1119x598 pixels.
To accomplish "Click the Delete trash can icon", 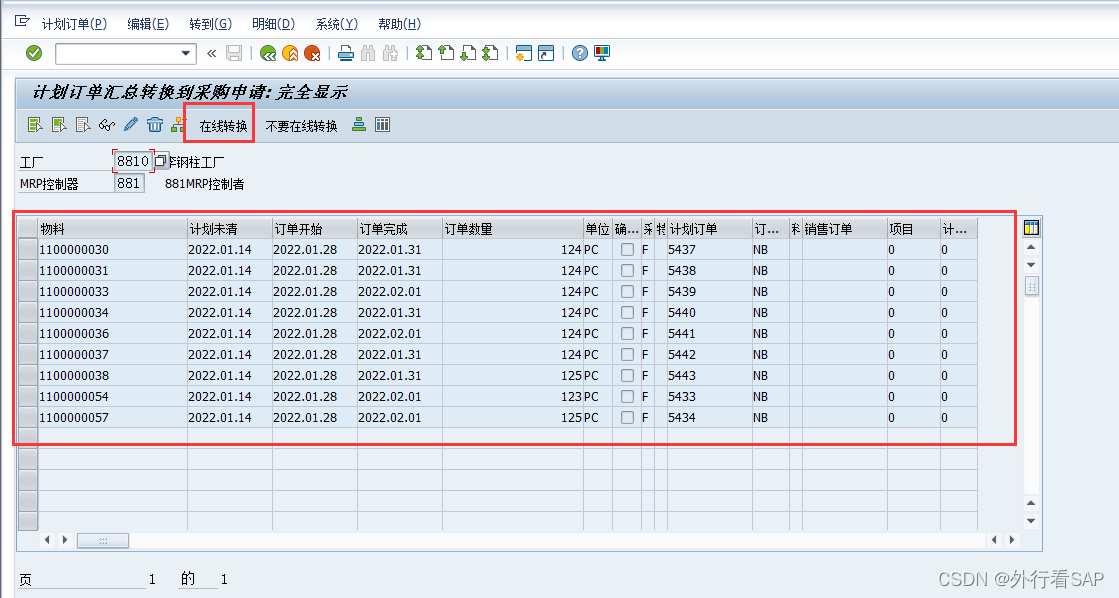I will click(155, 125).
